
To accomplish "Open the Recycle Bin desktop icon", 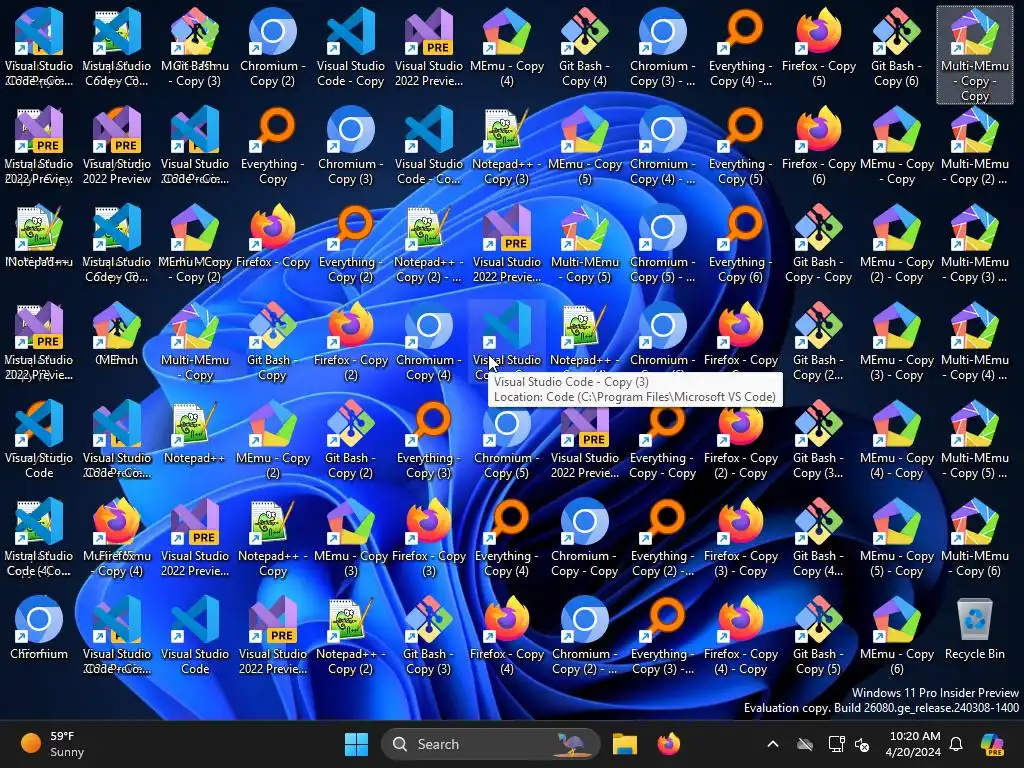I will pyautogui.click(x=974, y=630).
